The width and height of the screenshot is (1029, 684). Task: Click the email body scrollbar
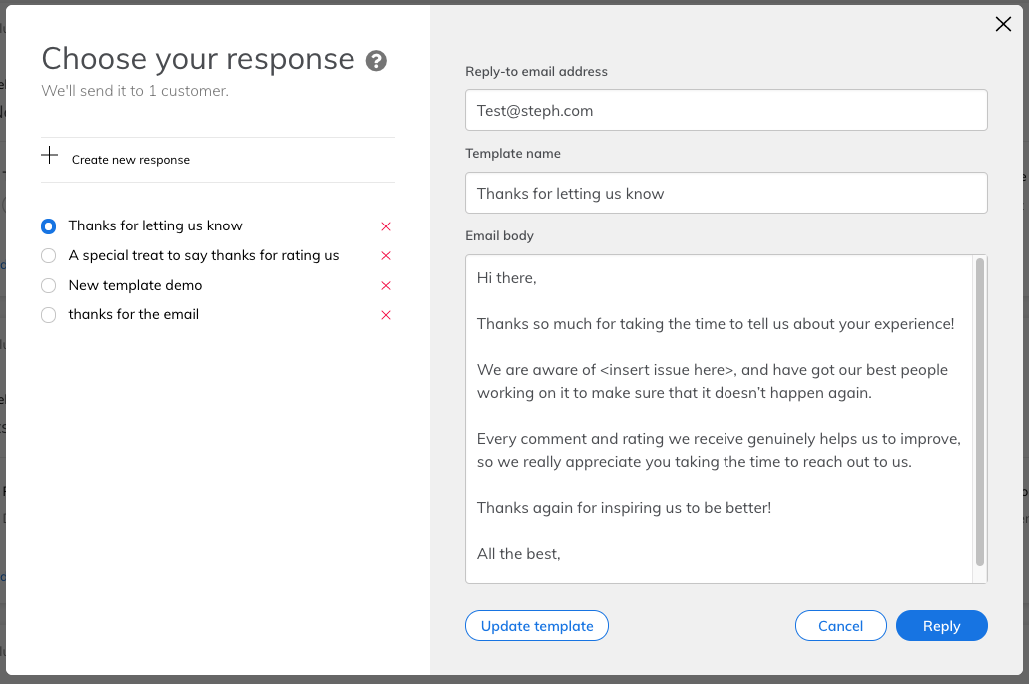coord(980,412)
